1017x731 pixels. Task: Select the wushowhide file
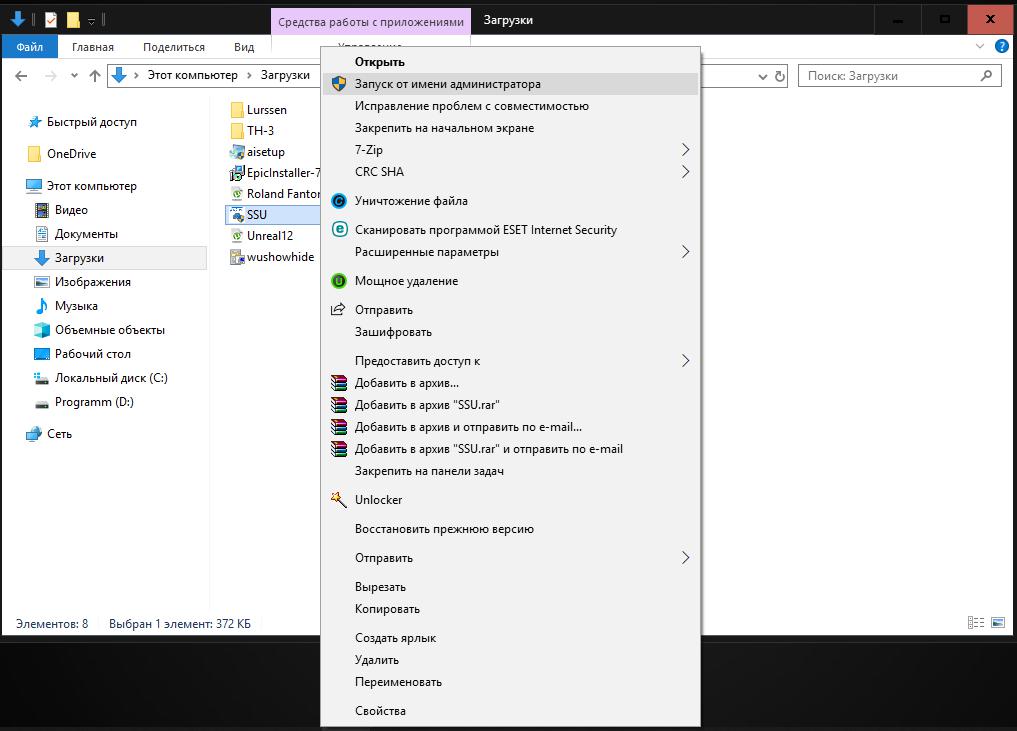(280, 257)
